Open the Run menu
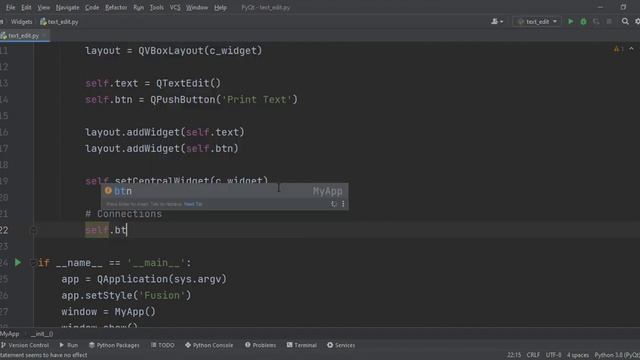This screenshot has width=640, height=360. tap(138, 7)
